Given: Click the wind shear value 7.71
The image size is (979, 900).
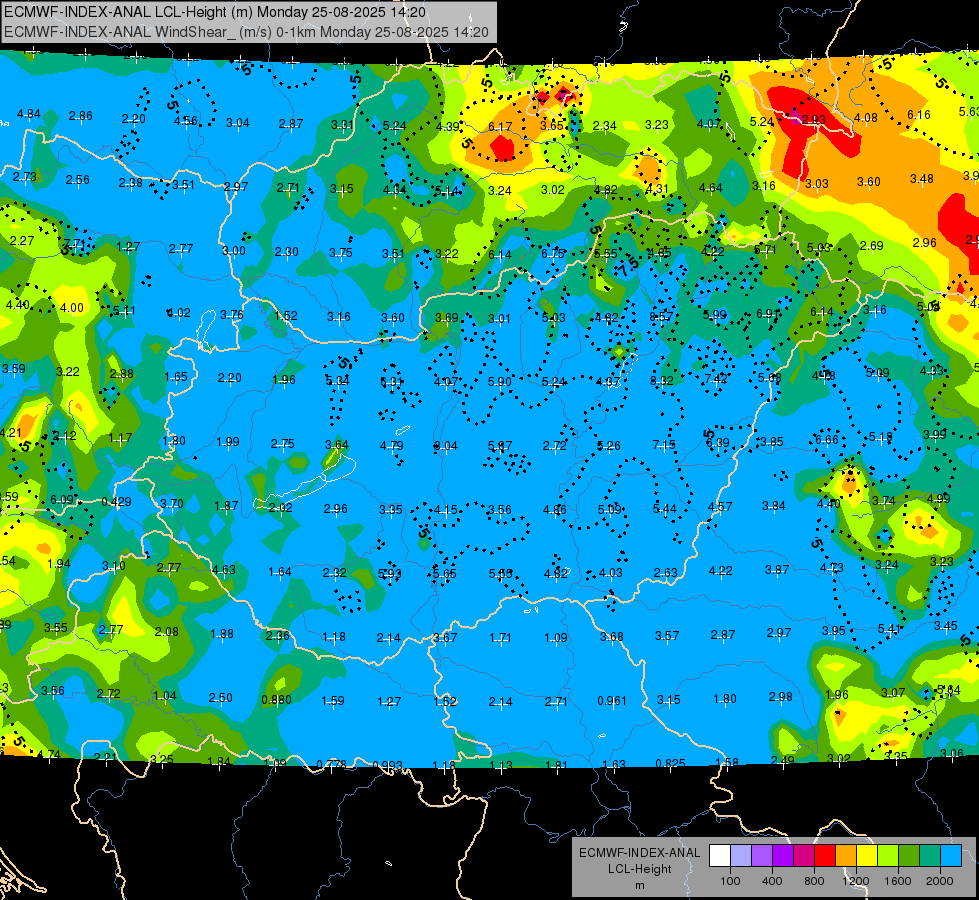Looking at the screenshot, I should click(75, 244).
